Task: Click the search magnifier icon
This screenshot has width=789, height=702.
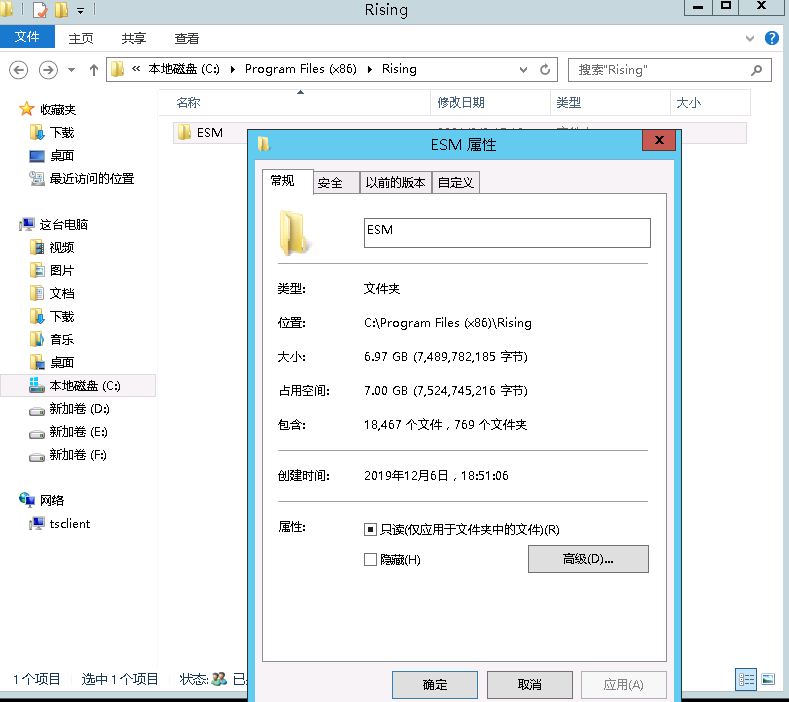Action: point(756,70)
